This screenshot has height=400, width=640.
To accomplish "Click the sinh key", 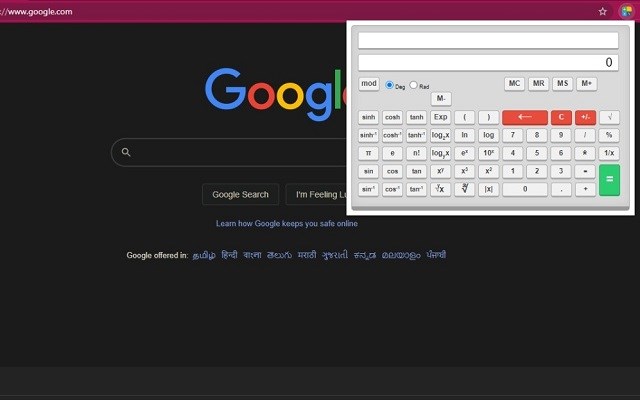I will 368,117.
